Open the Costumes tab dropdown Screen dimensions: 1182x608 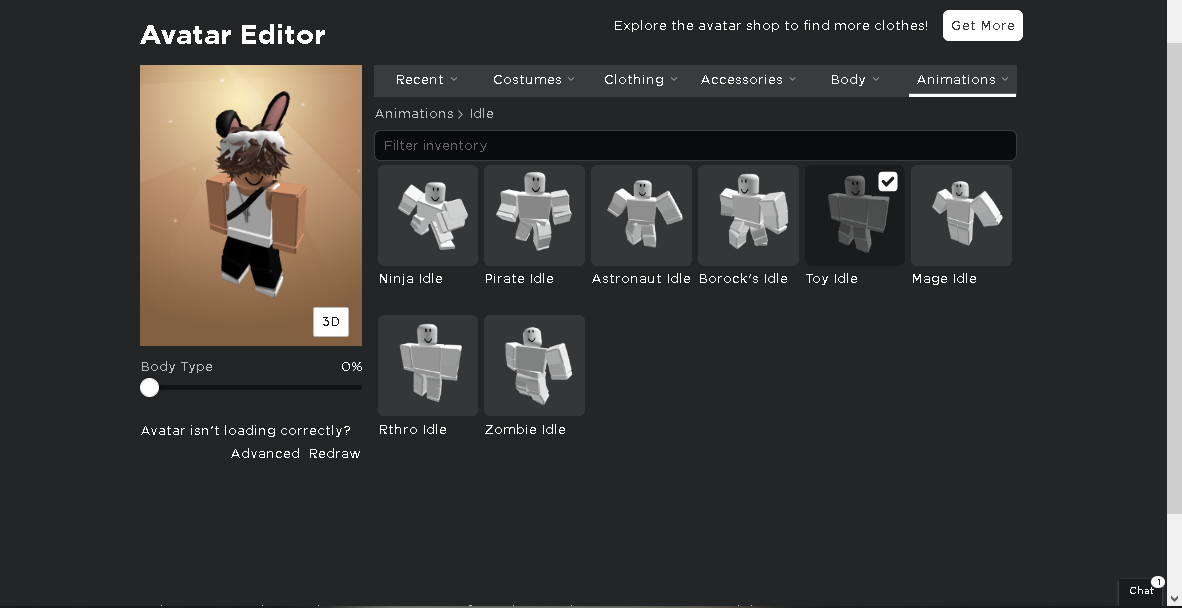[534, 80]
